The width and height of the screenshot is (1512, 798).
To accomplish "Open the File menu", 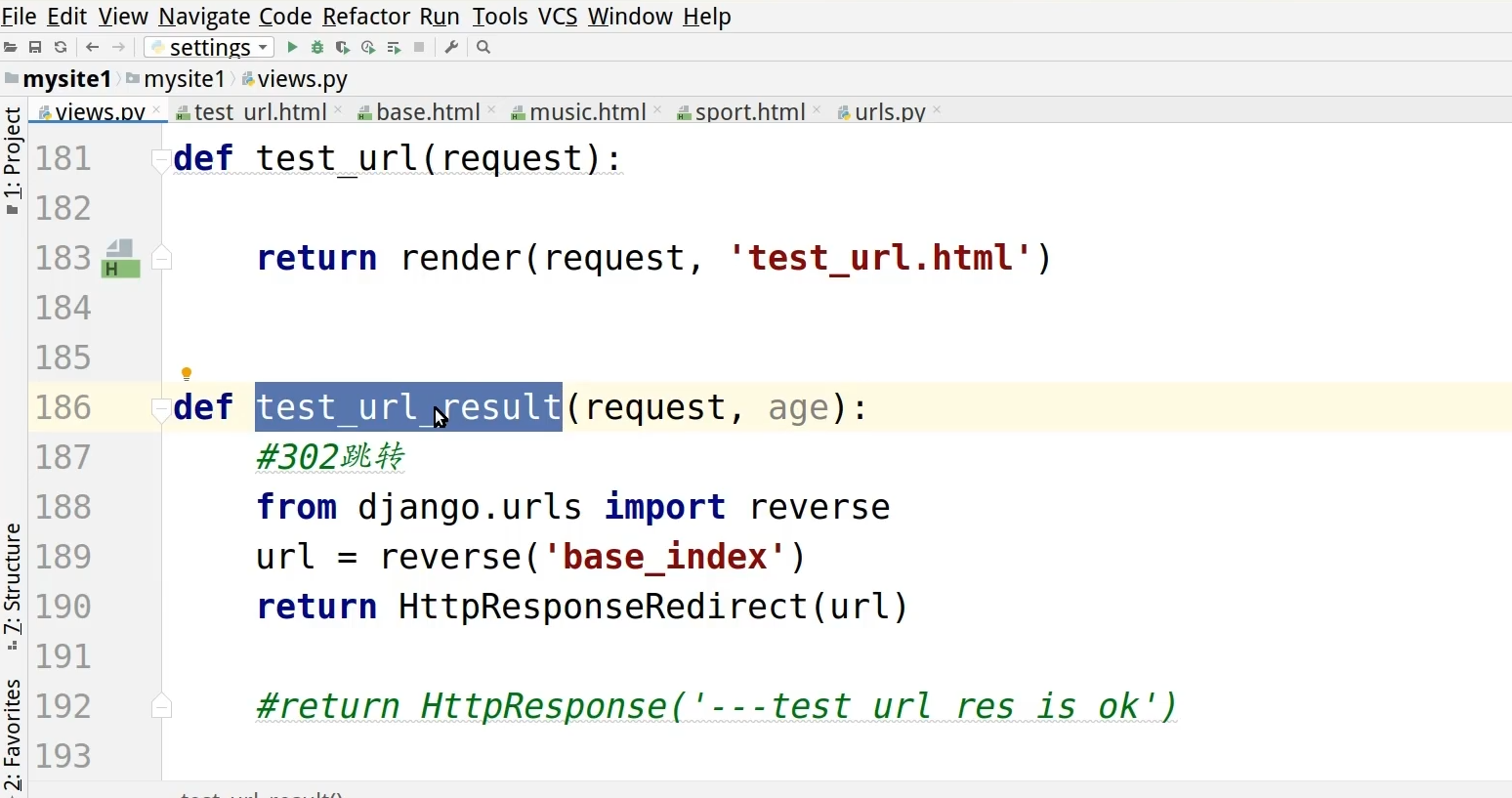I will [x=20, y=17].
